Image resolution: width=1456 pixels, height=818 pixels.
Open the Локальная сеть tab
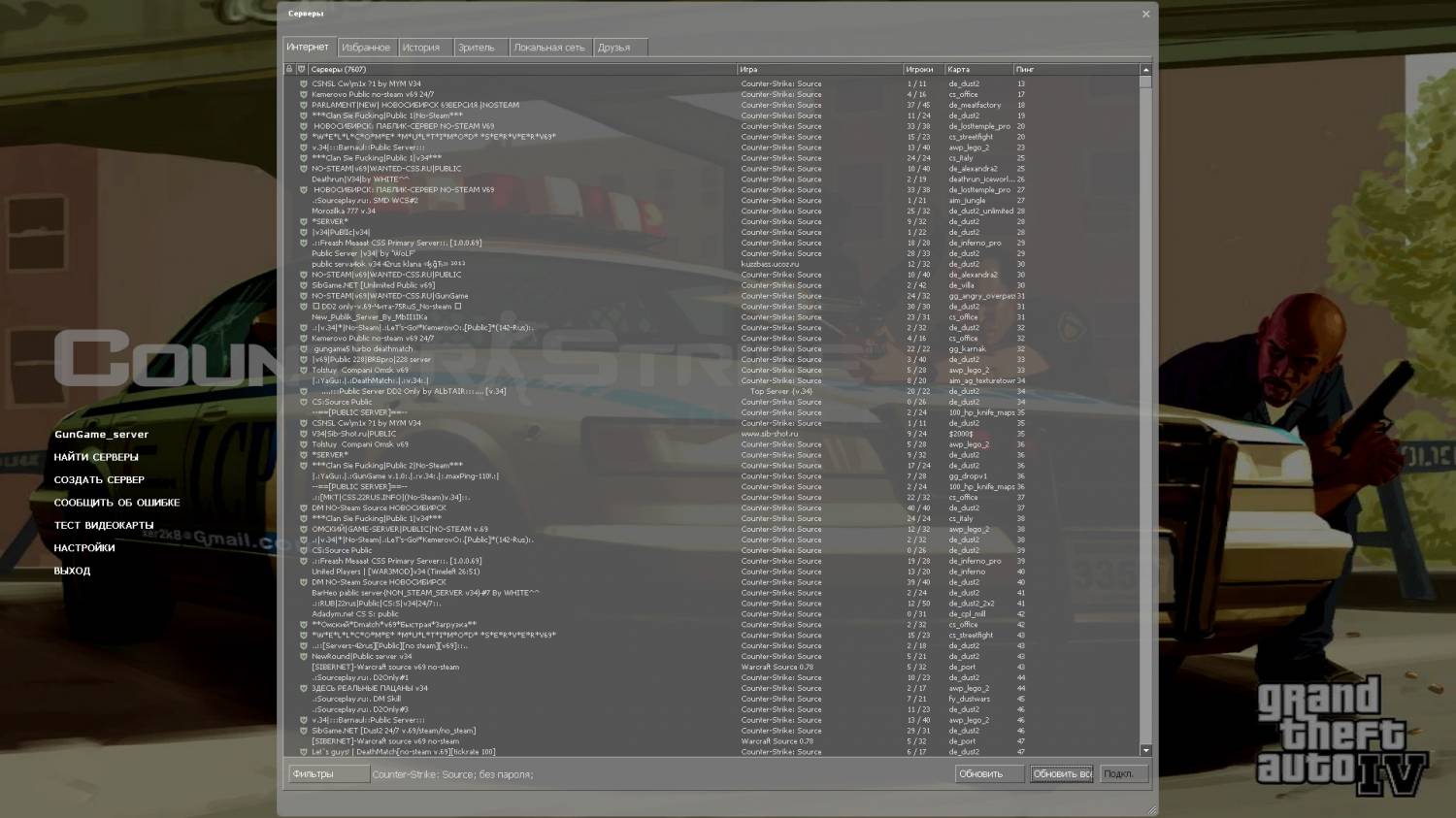[x=549, y=48]
